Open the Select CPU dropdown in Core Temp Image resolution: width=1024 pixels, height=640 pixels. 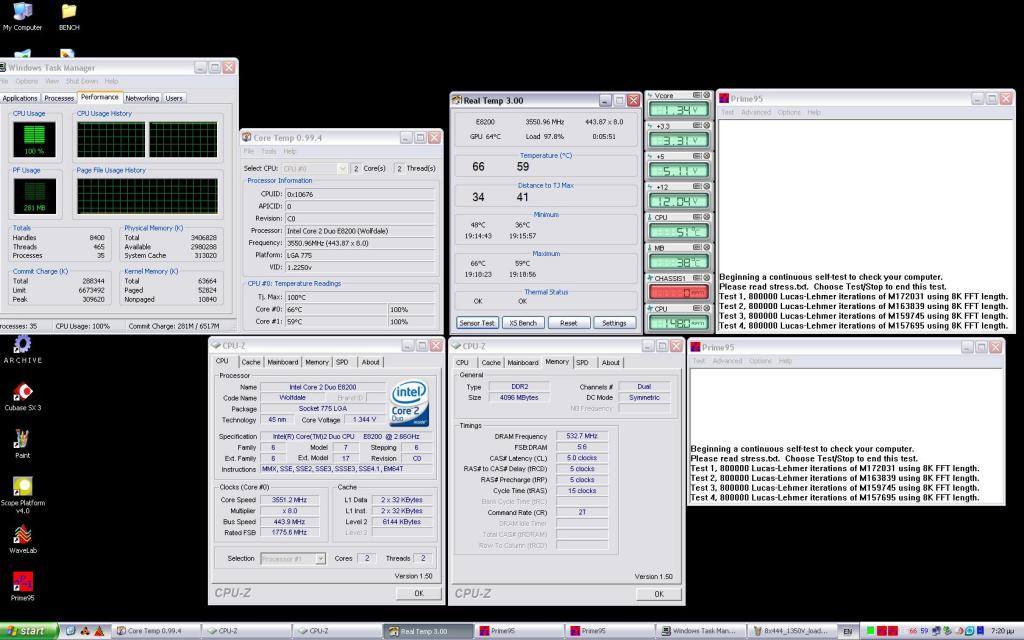click(x=315, y=168)
